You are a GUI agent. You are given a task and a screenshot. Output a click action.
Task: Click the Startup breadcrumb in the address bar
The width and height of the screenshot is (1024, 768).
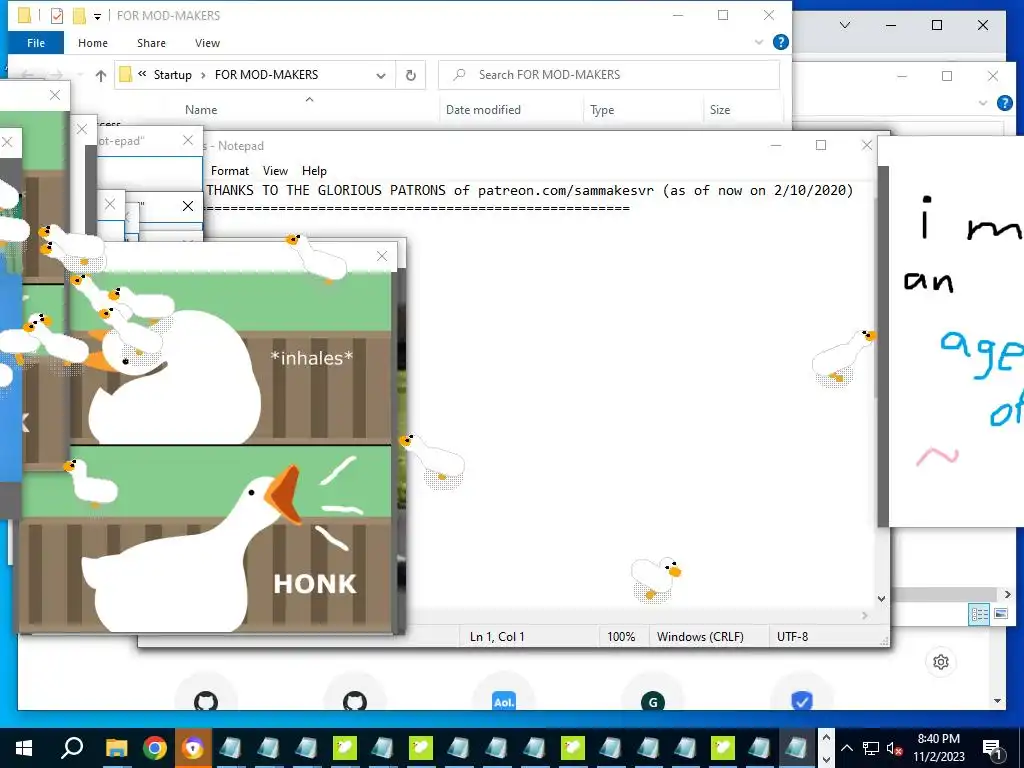pos(172,74)
